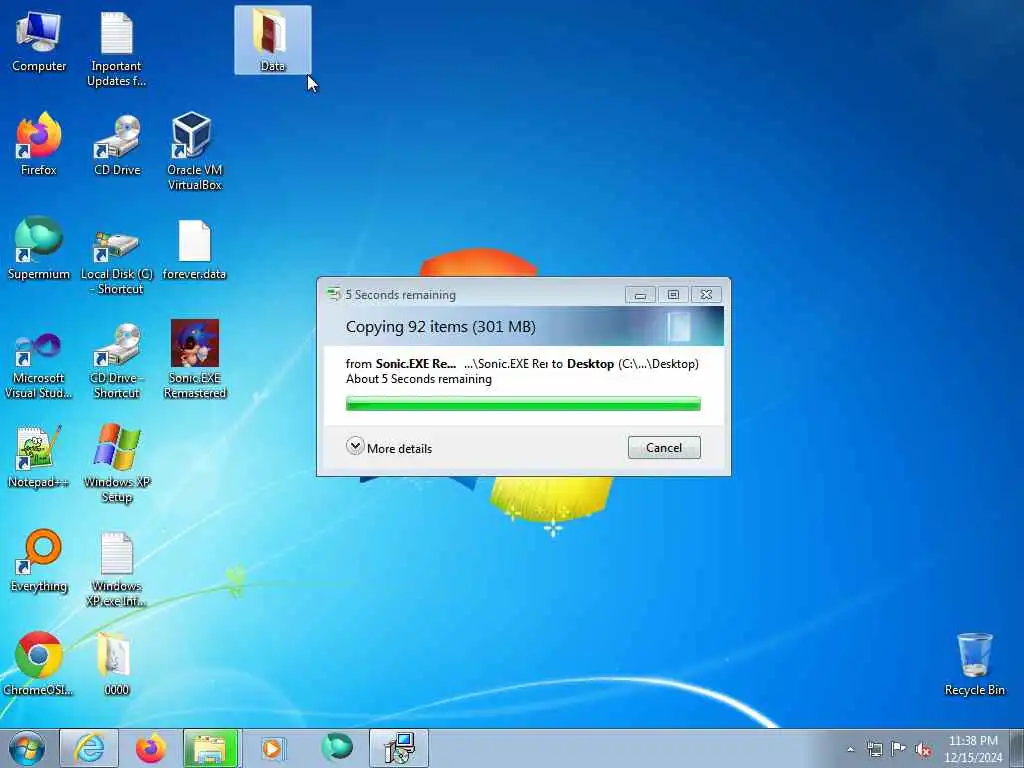The height and width of the screenshot is (768, 1024).
Task: Select the 0000 folder icon
Action: [x=116, y=663]
